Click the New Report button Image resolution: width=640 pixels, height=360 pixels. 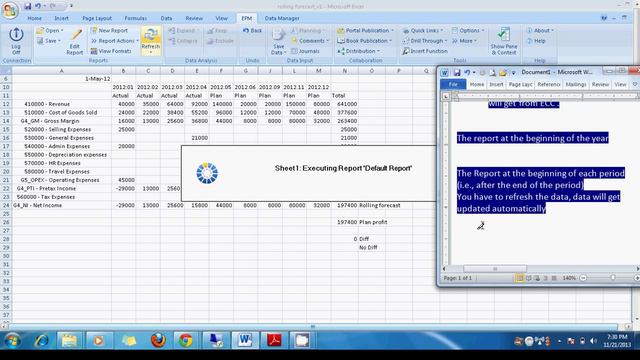click(109, 31)
